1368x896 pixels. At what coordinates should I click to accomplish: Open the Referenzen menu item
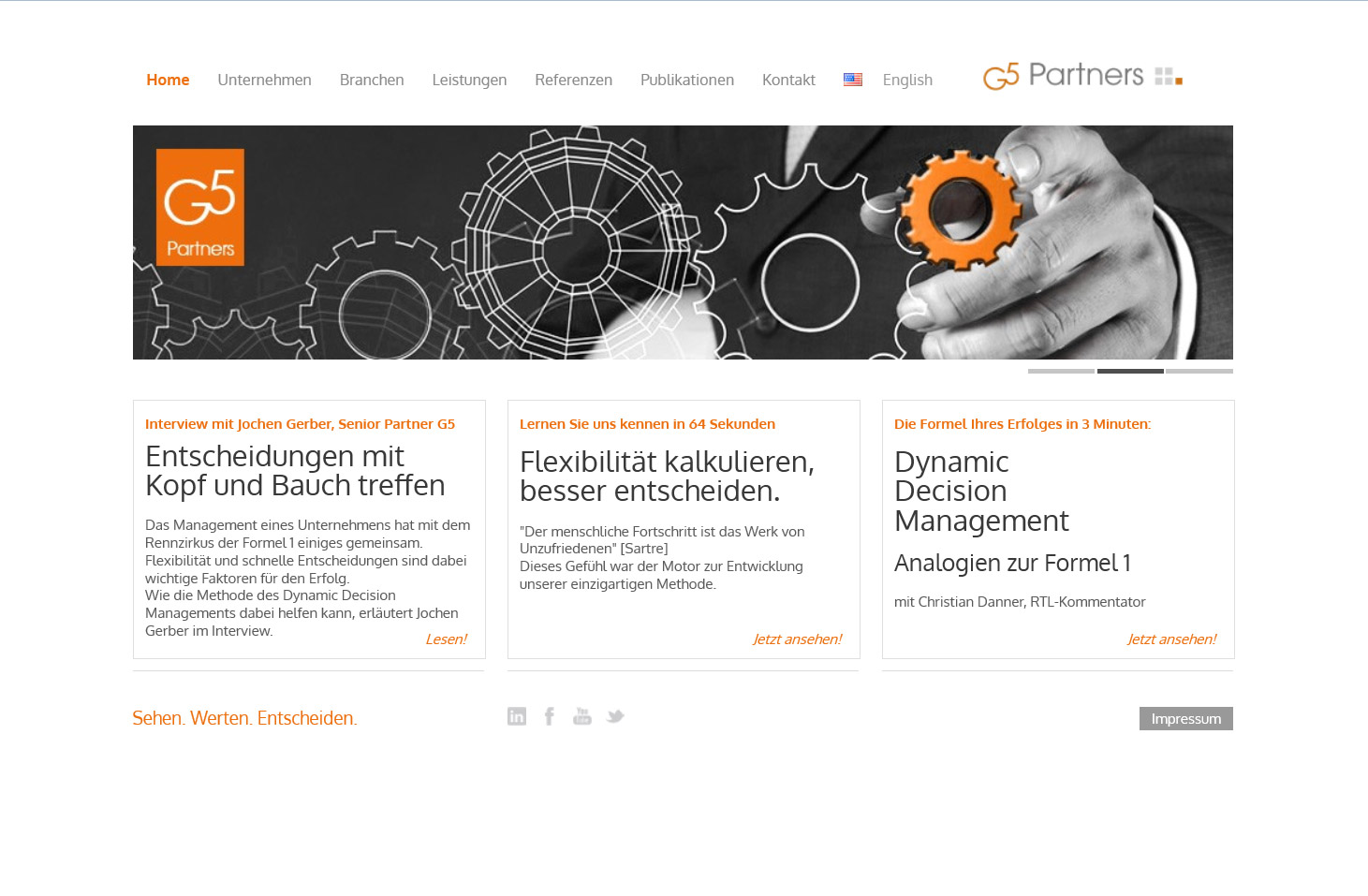pyautogui.click(x=574, y=80)
